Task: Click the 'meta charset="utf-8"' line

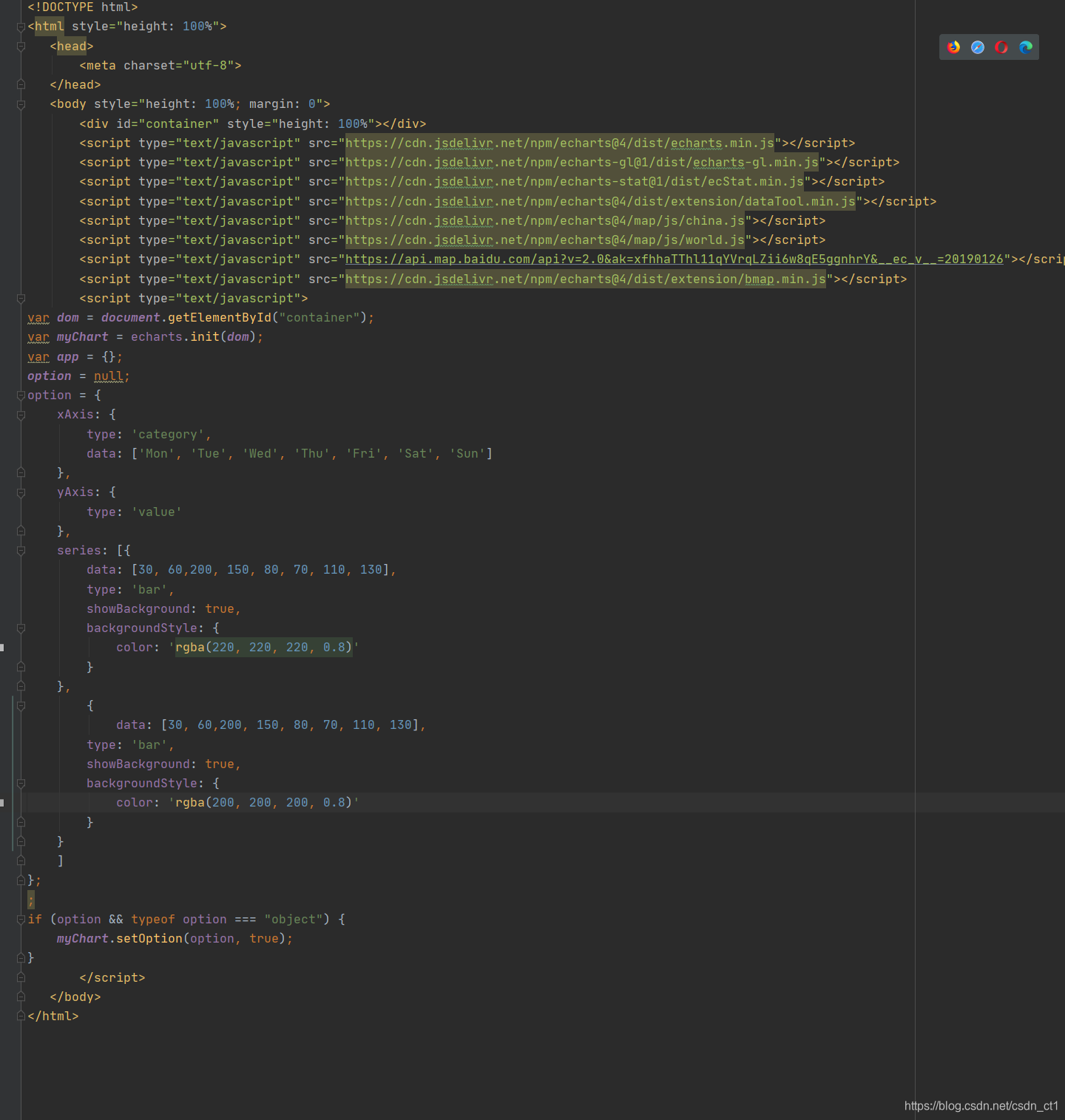Action: tap(160, 66)
